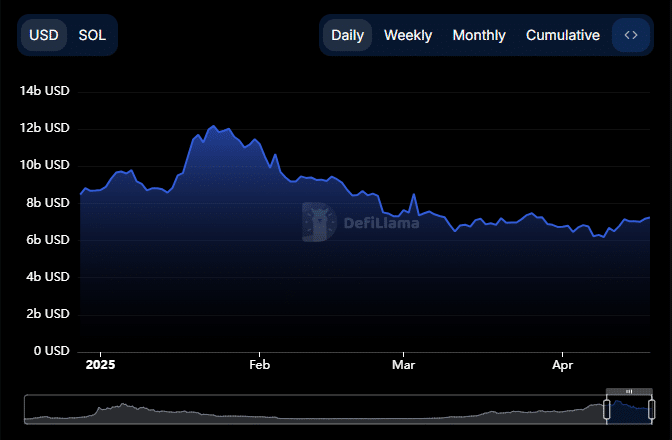This screenshot has height=440, width=672.
Task: Click the grip bar atop selected range
Action: tap(629, 391)
